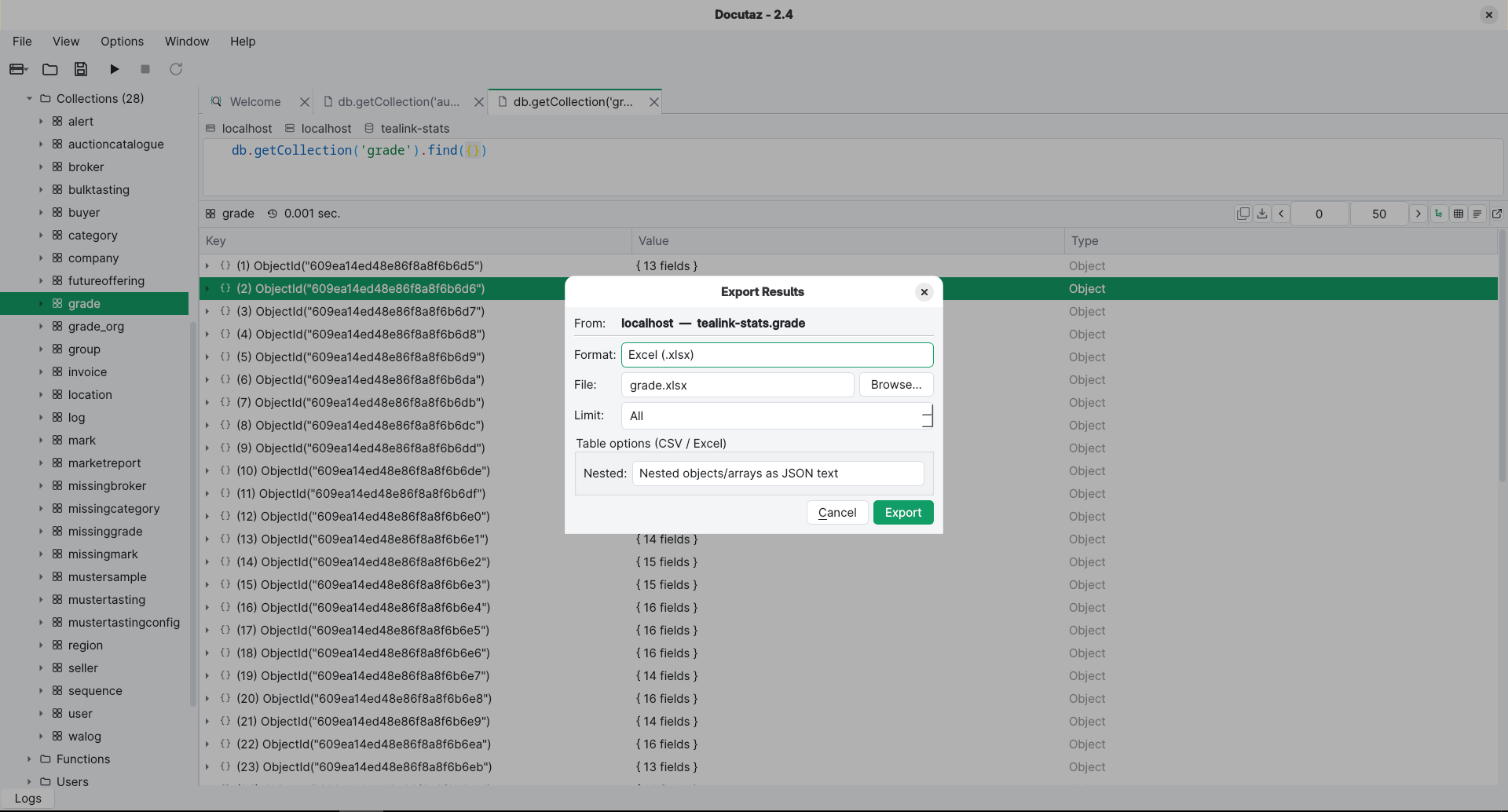The height and width of the screenshot is (812, 1508).
Task: Click the refresh icon in toolbar
Action: point(176,69)
